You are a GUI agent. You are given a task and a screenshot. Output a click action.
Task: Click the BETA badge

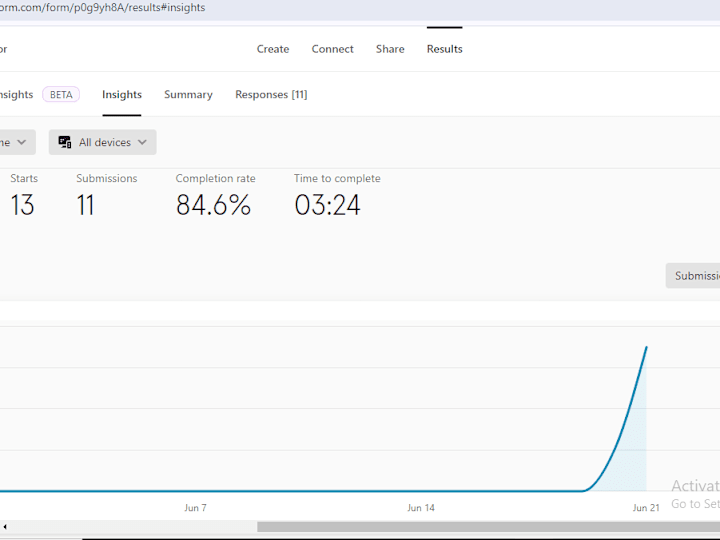(x=61, y=95)
